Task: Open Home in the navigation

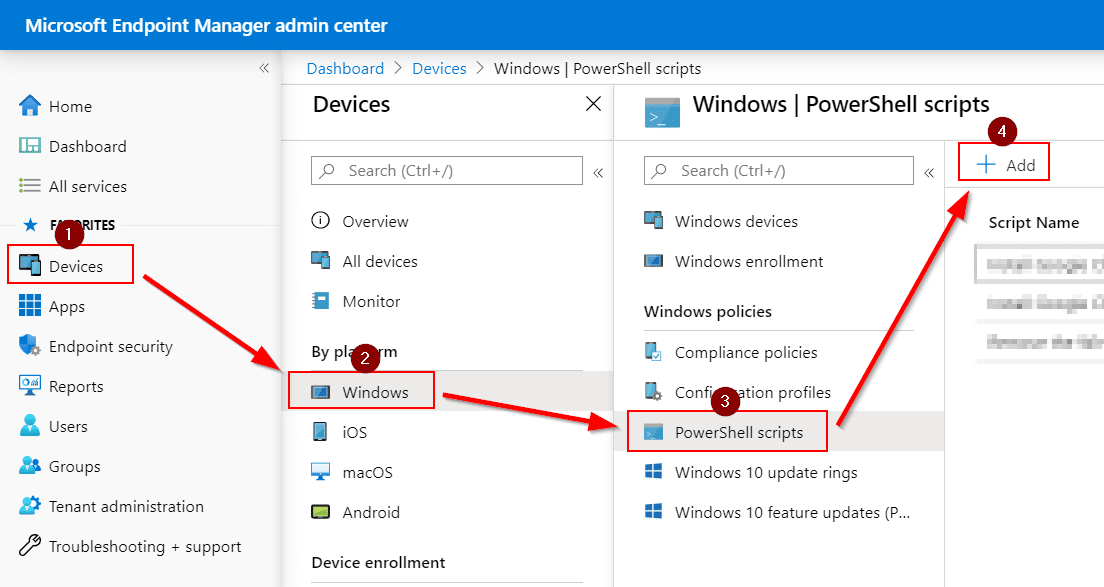Action: tap(70, 106)
